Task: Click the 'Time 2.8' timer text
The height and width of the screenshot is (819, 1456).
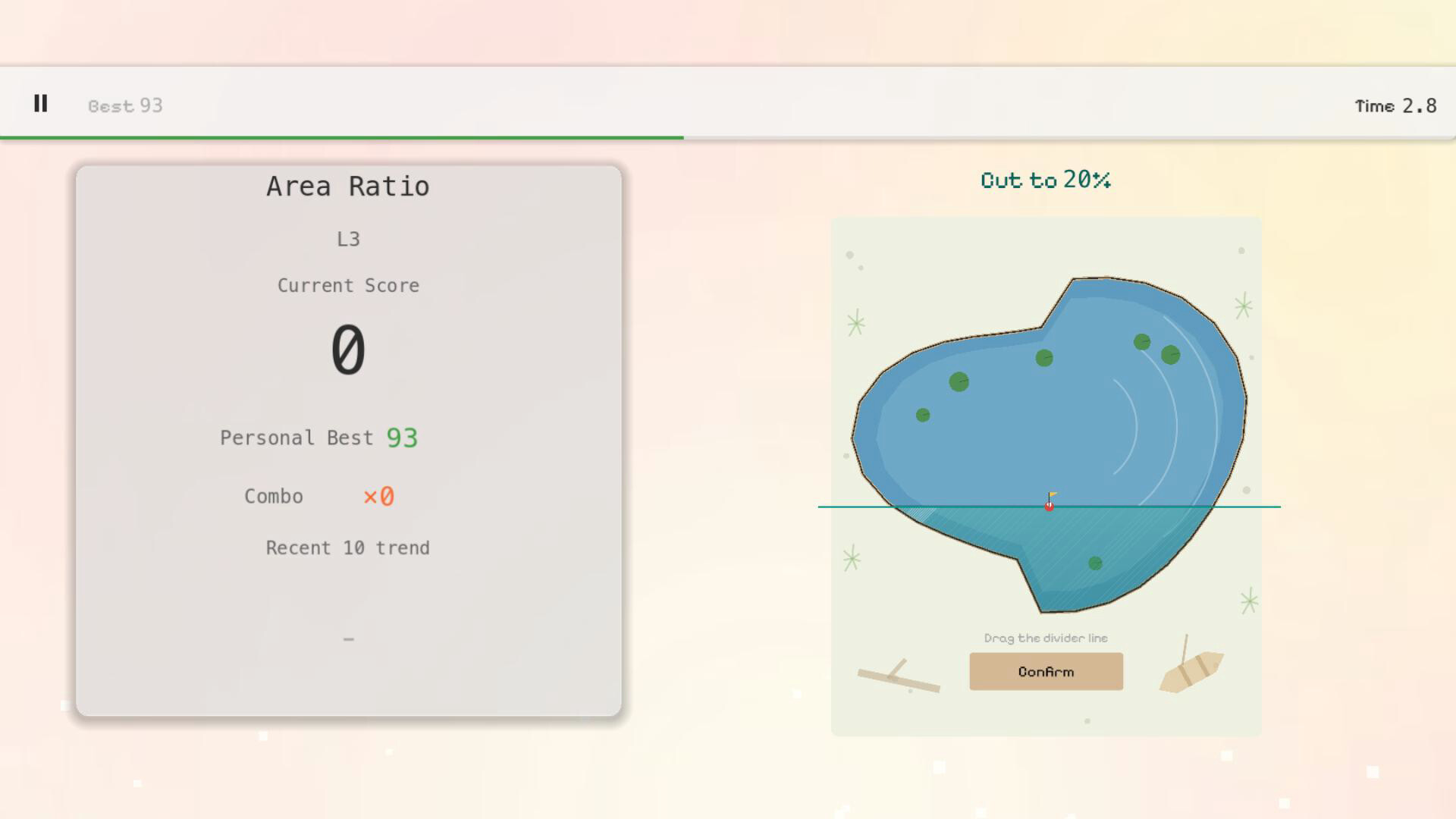Action: [x=1395, y=105]
